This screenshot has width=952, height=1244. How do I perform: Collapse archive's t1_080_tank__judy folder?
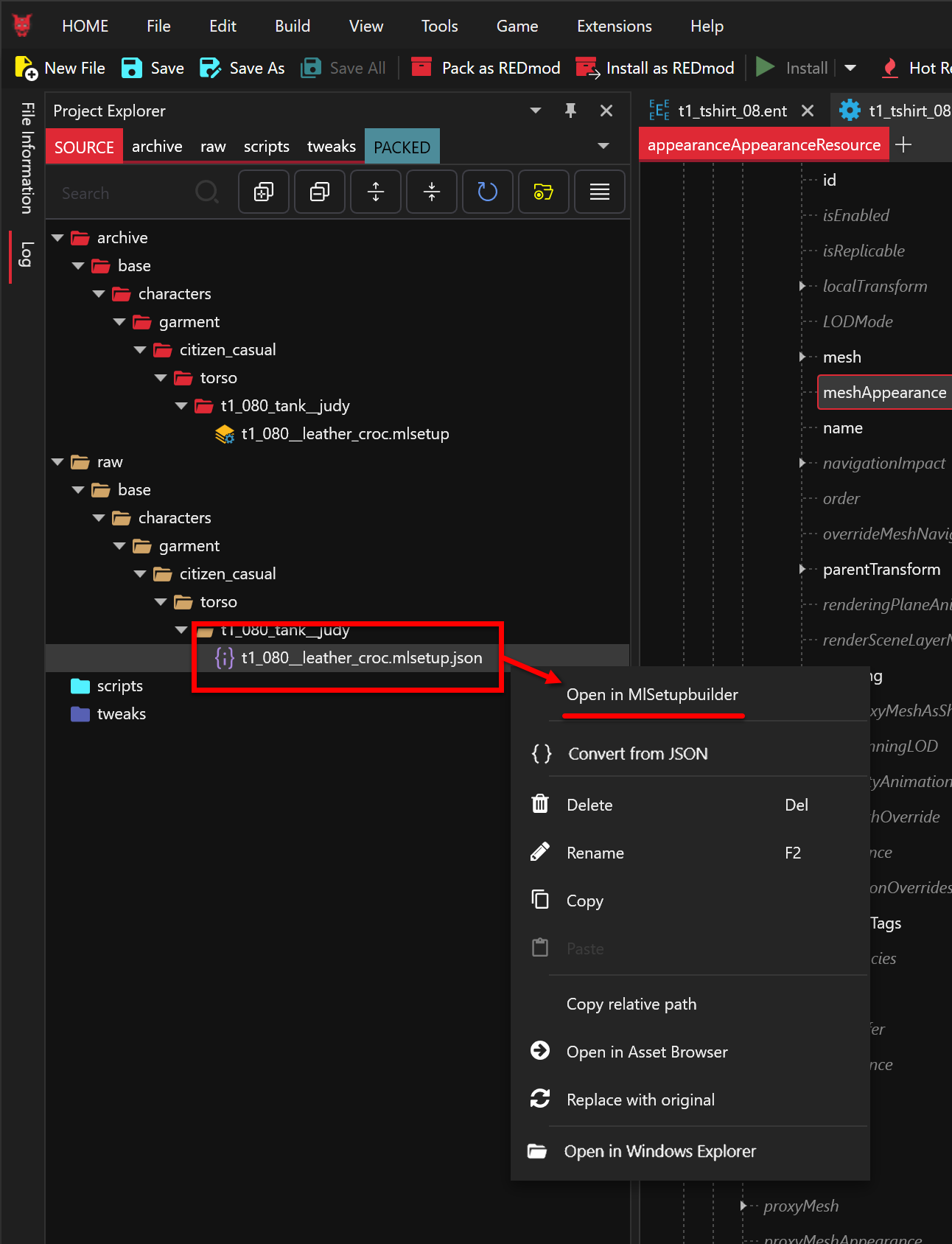point(181,406)
